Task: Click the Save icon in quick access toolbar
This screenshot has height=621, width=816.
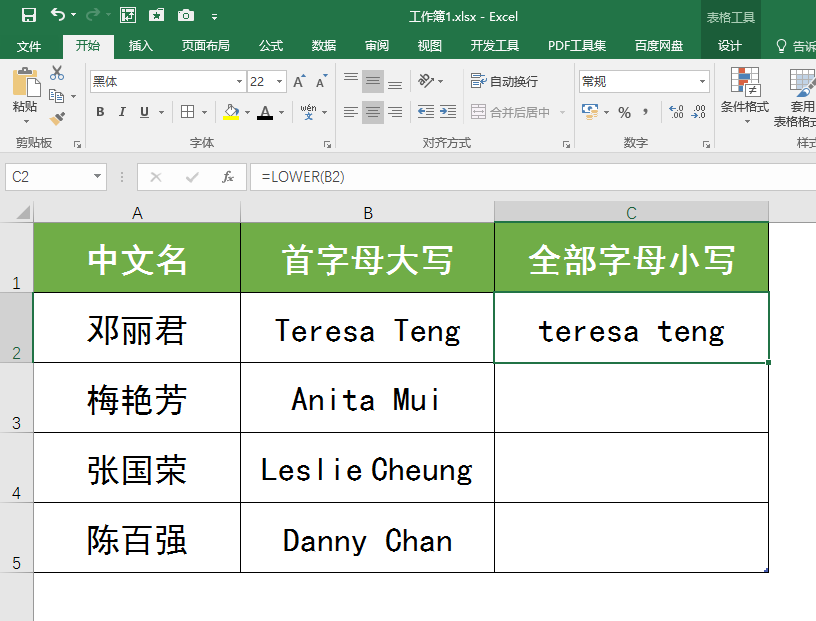Action: [x=29, y=16]
